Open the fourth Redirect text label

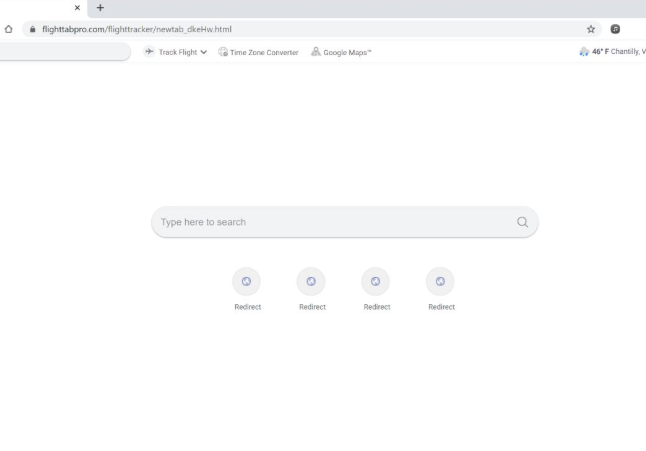click(x=442, y=307)
